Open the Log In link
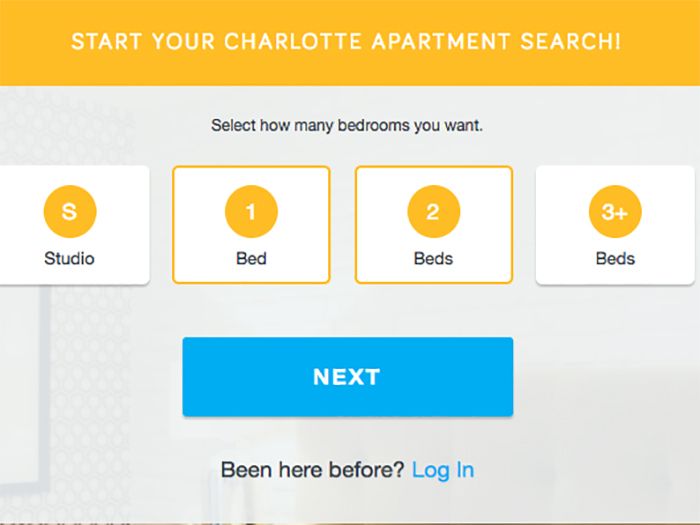The width and height of the screenshot is (700, 525). 443,470
